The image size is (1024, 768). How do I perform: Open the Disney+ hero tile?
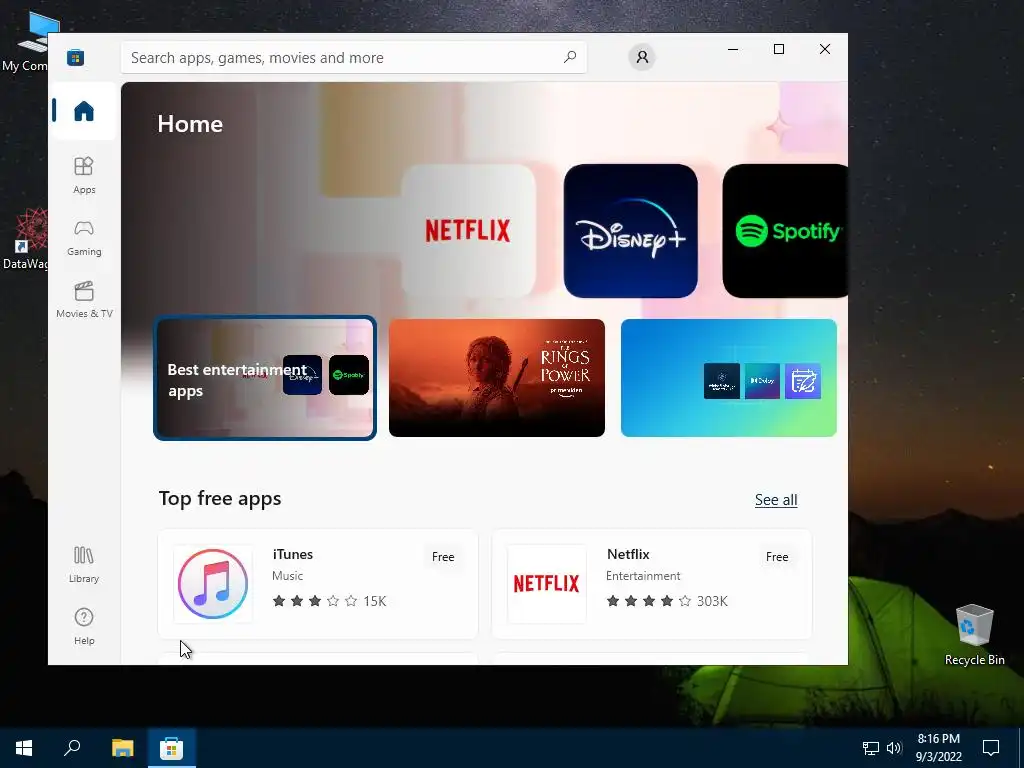click(x=630, y=231)
